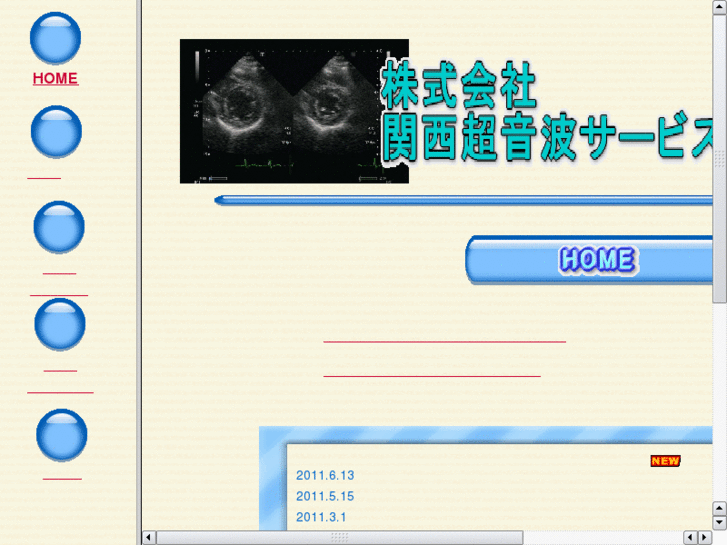Click the horizontal scrollbar left arrow at far left

tap(148, 538)
